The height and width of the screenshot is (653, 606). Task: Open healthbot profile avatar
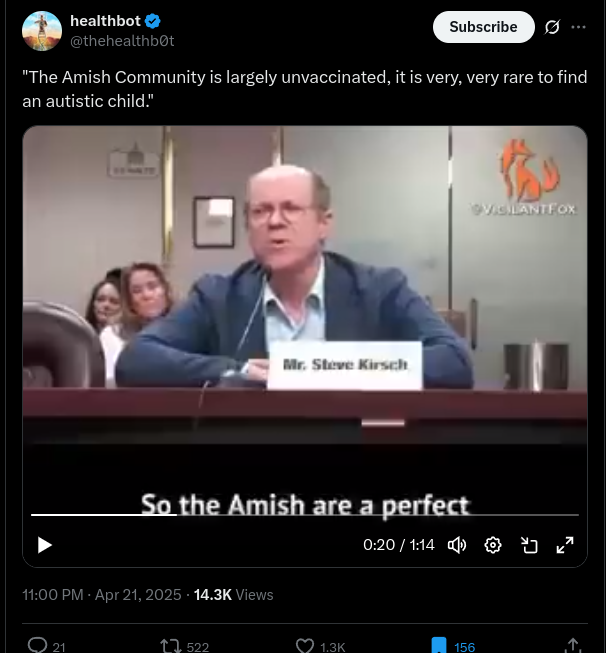click(x=42, y=31)
